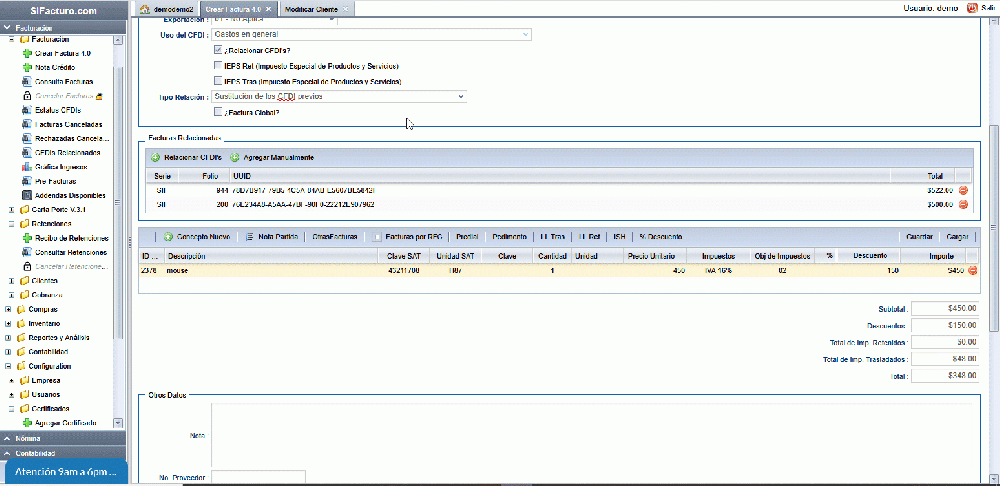The width and height of the screenshot is (1000, 486).
Task: Uncheck the ¿Relacionar CFDIs? checkbox
Action: click(218, 50)
